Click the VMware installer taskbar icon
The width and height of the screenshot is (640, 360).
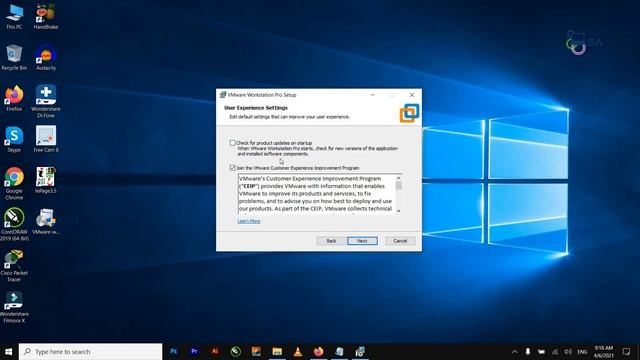(x=360, y=351)
